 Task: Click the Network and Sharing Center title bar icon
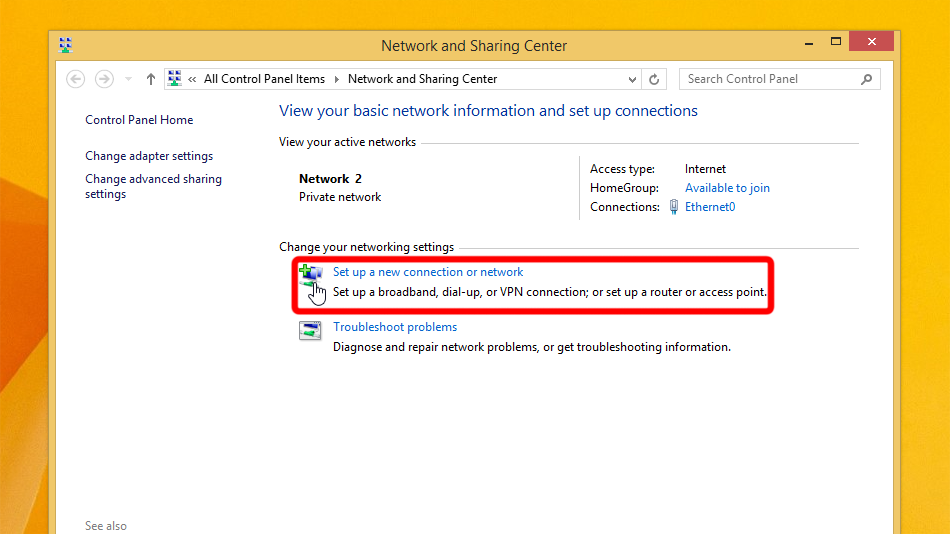(x=66, y=45)
